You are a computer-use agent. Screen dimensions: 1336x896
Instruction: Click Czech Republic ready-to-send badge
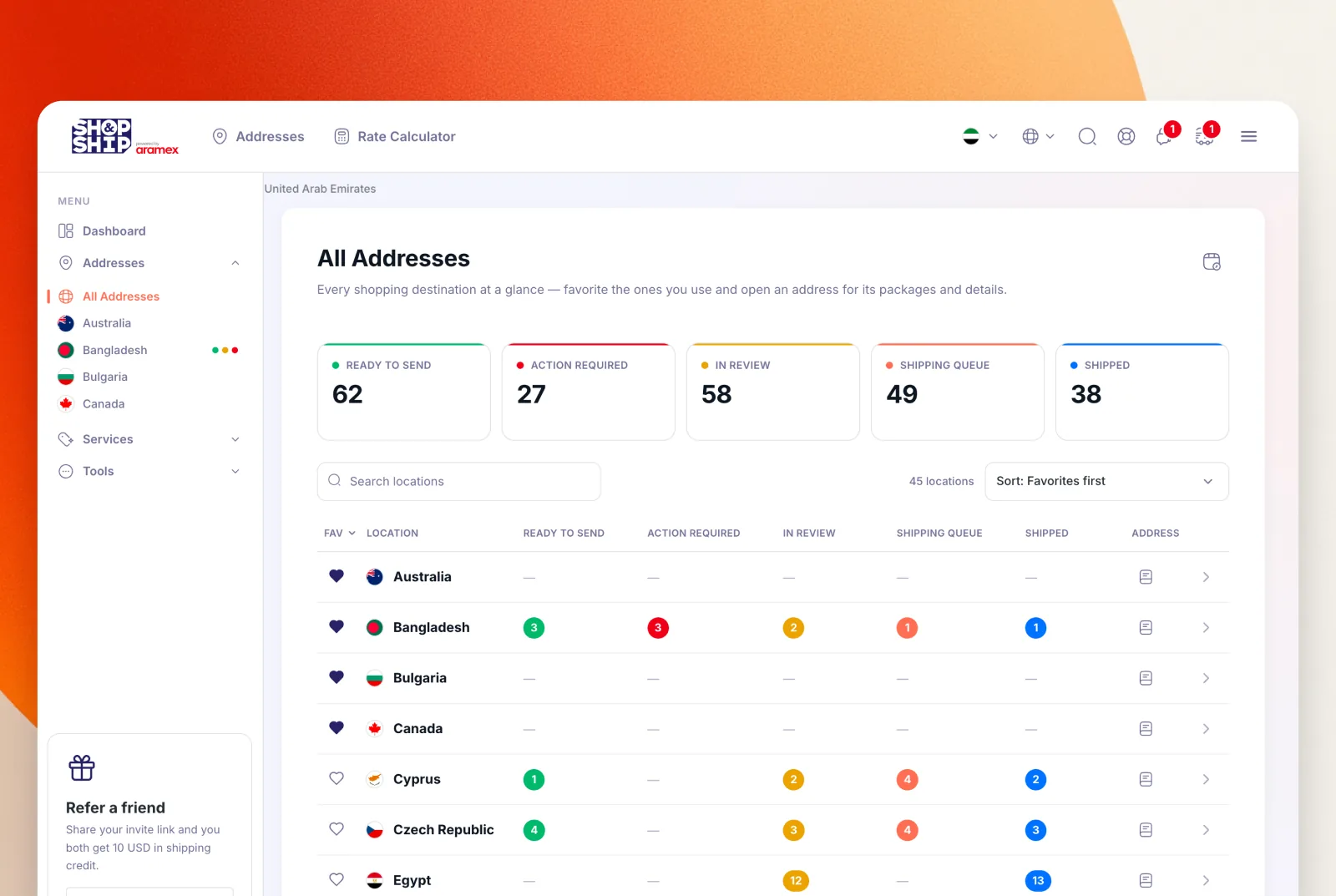(x=534, y=830)
